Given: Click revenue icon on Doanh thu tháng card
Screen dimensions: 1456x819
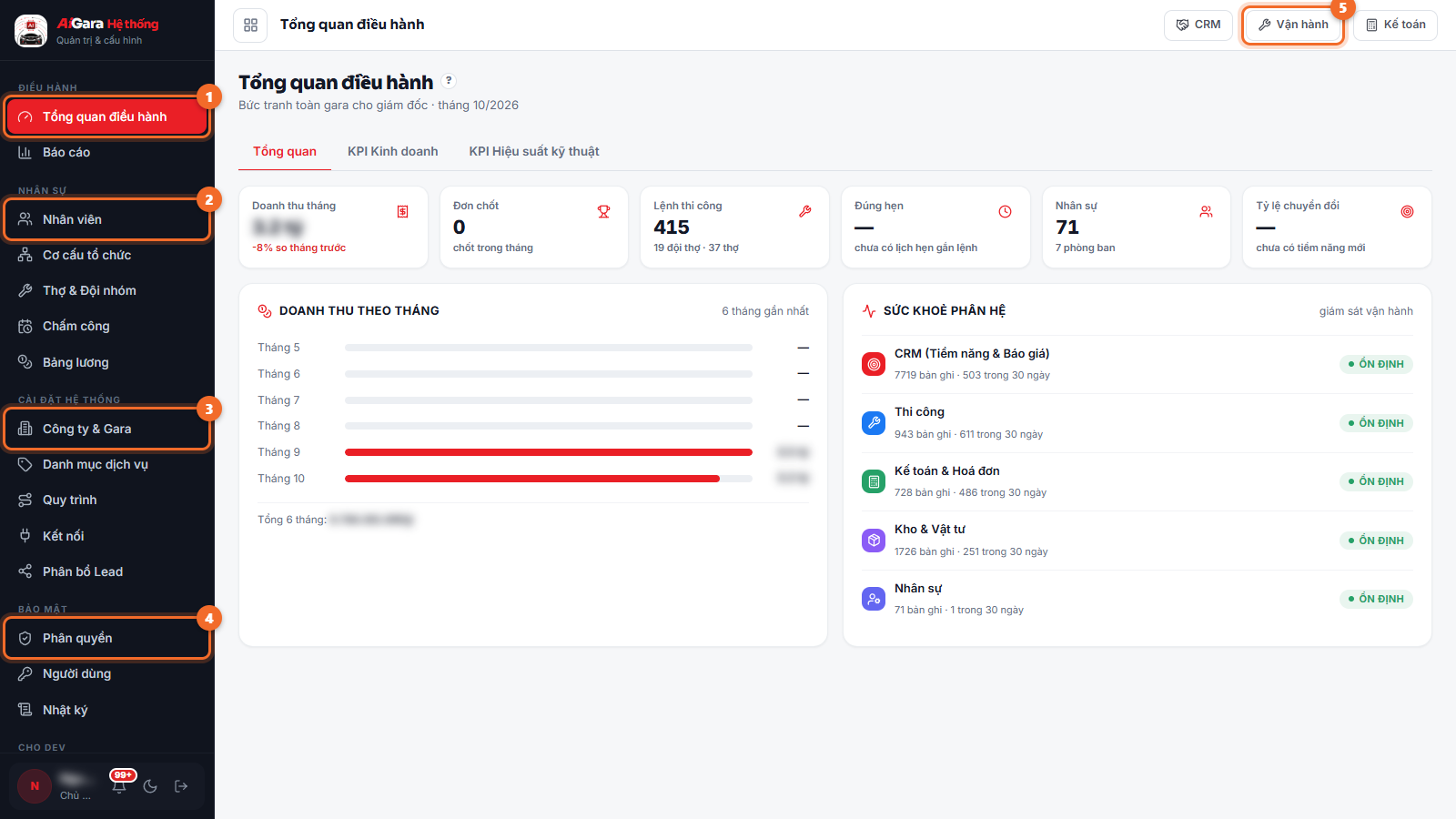Looking at the screenshot, I should click(402, 212).
